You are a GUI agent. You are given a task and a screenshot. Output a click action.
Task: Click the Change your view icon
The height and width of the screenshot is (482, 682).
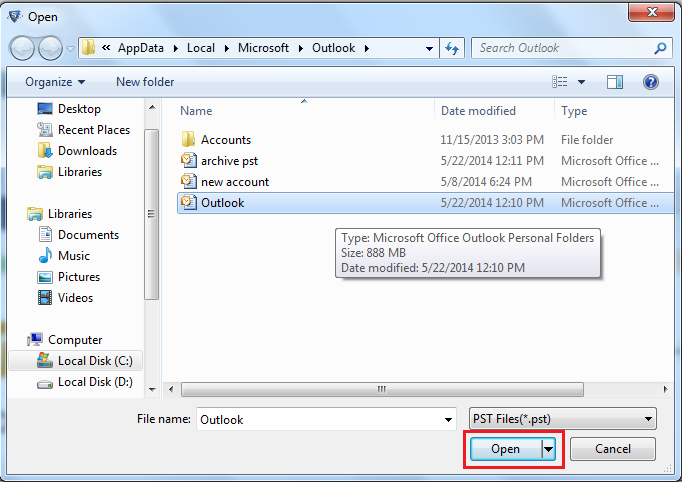click(x=559, y=82)
